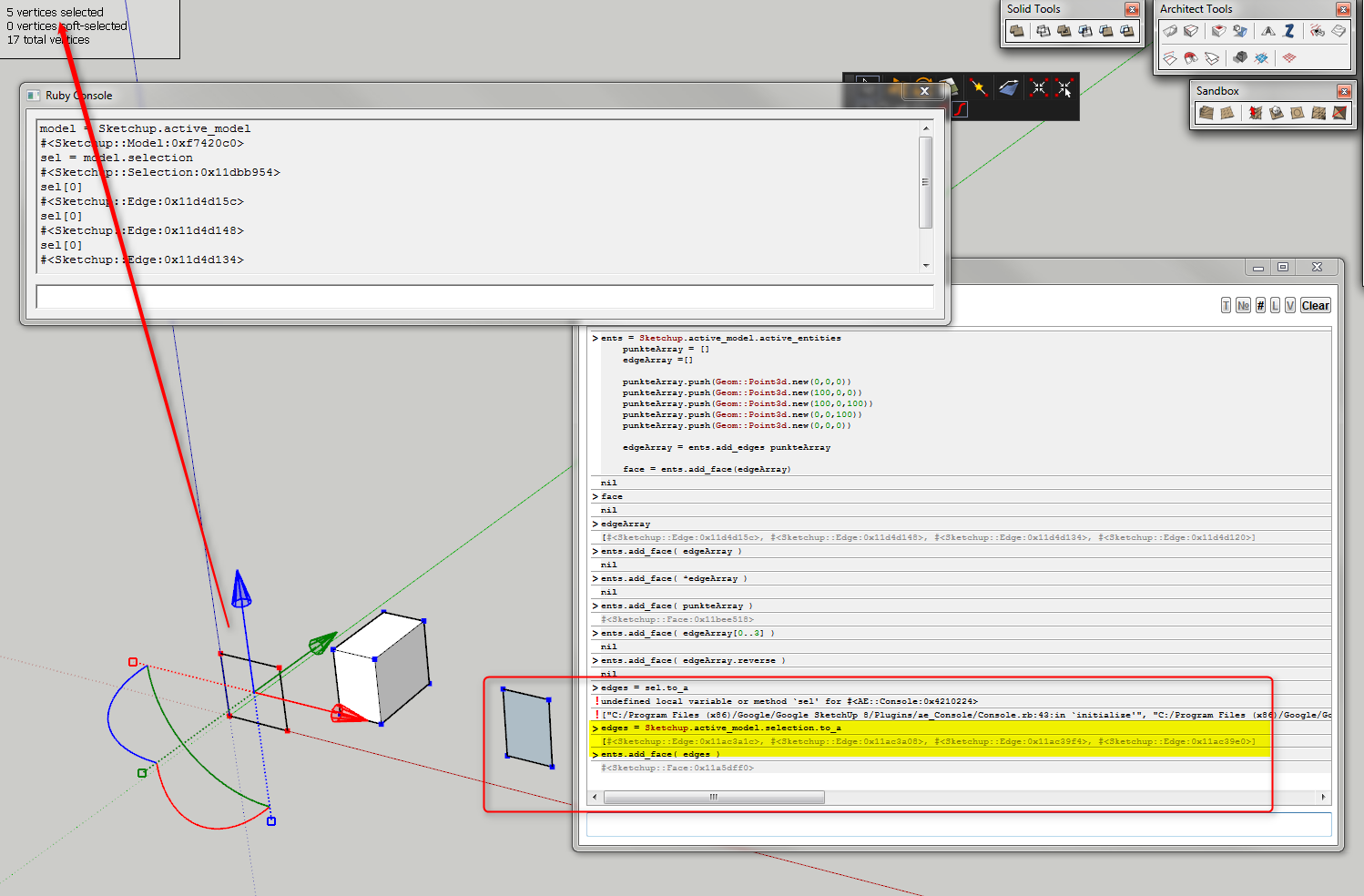Screen dimensions: 1364x896
Task: Click the Ruby Console input field
Action: click(484, 297)
